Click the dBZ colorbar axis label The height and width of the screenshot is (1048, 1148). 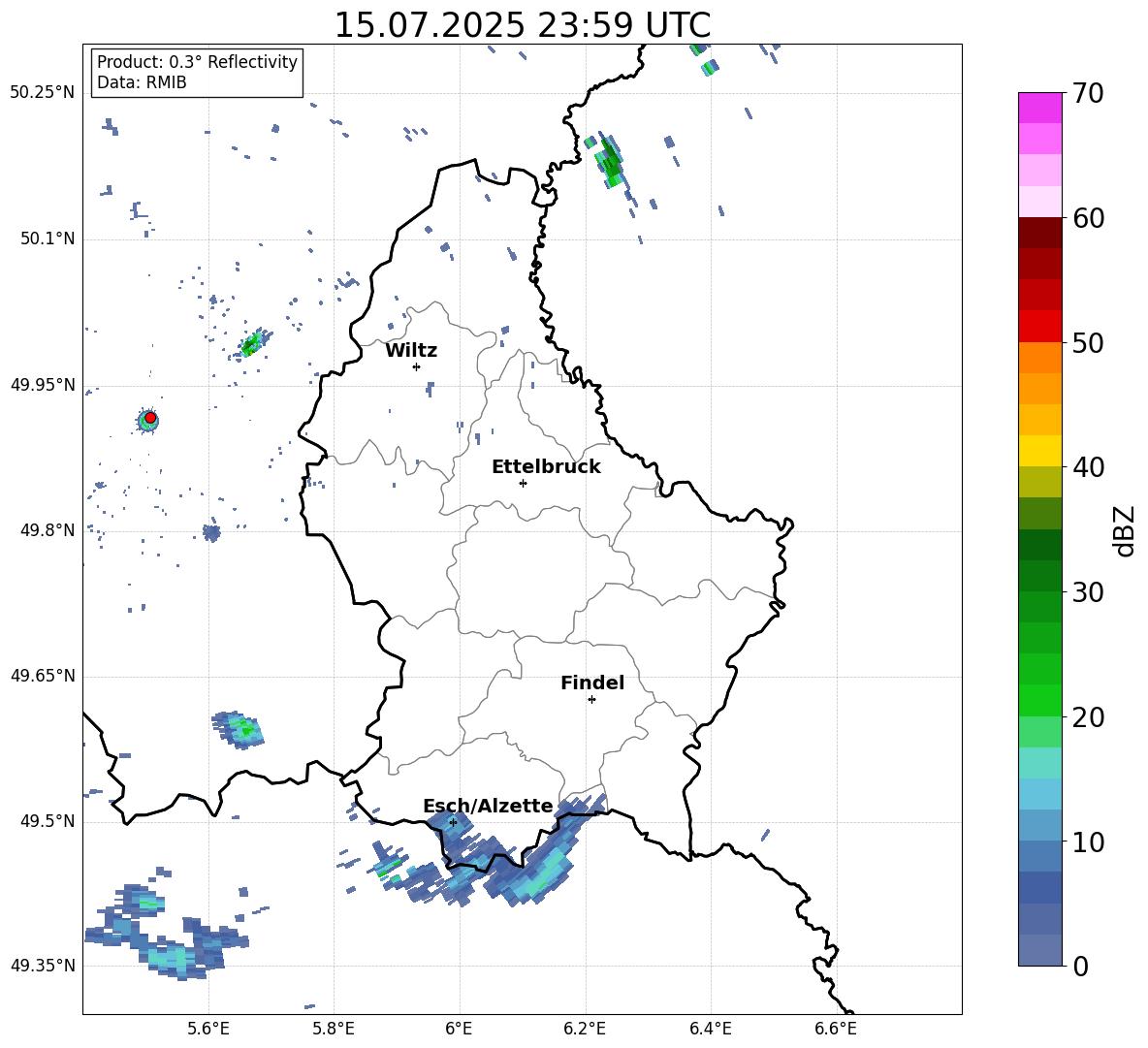pos(1126,530)
